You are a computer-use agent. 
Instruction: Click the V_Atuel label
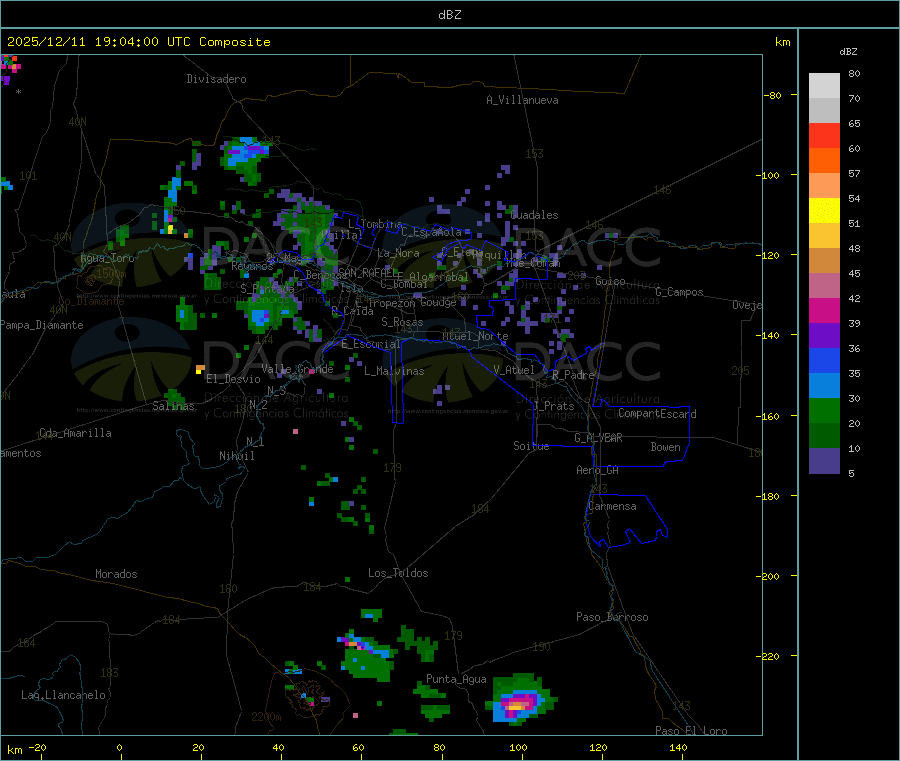[x=514, y=370]
